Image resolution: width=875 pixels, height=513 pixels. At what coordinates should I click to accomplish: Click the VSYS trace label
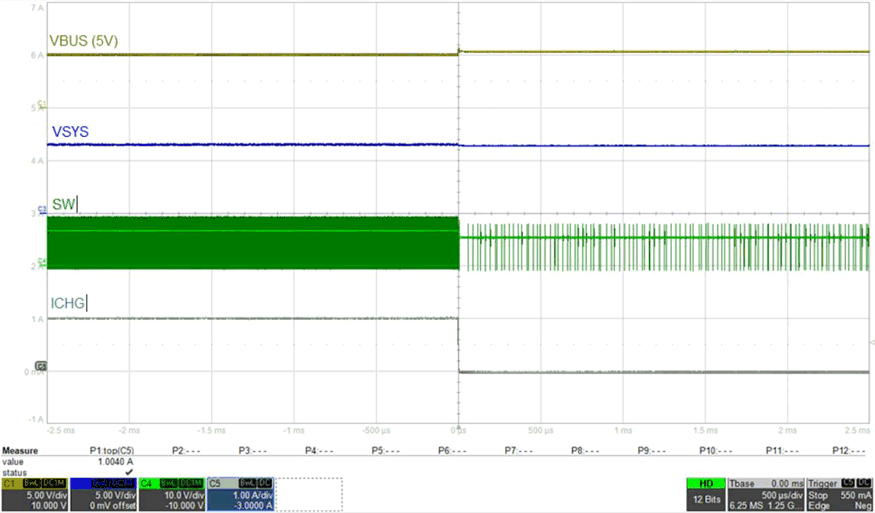(x=68, y=131)
